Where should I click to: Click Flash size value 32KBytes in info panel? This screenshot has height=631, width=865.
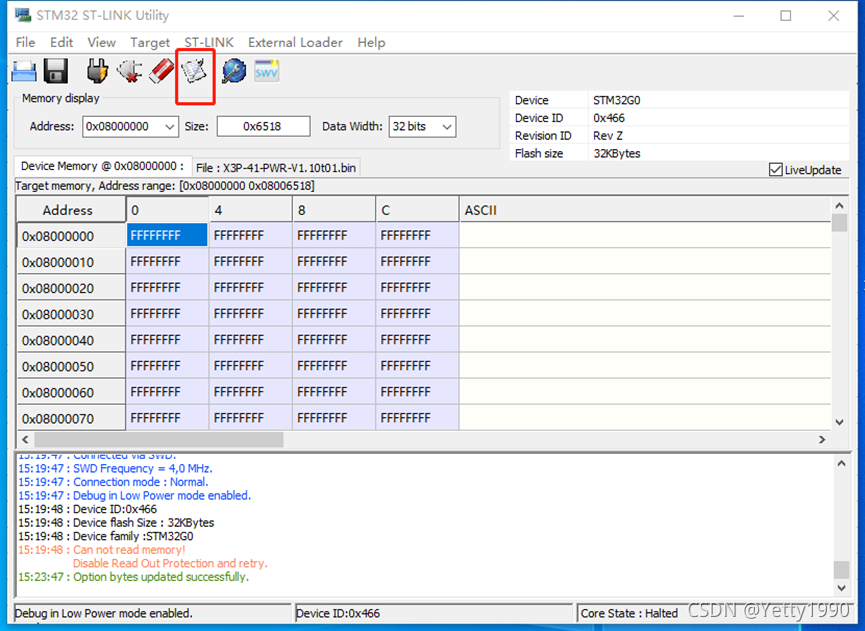pos(617,153)
